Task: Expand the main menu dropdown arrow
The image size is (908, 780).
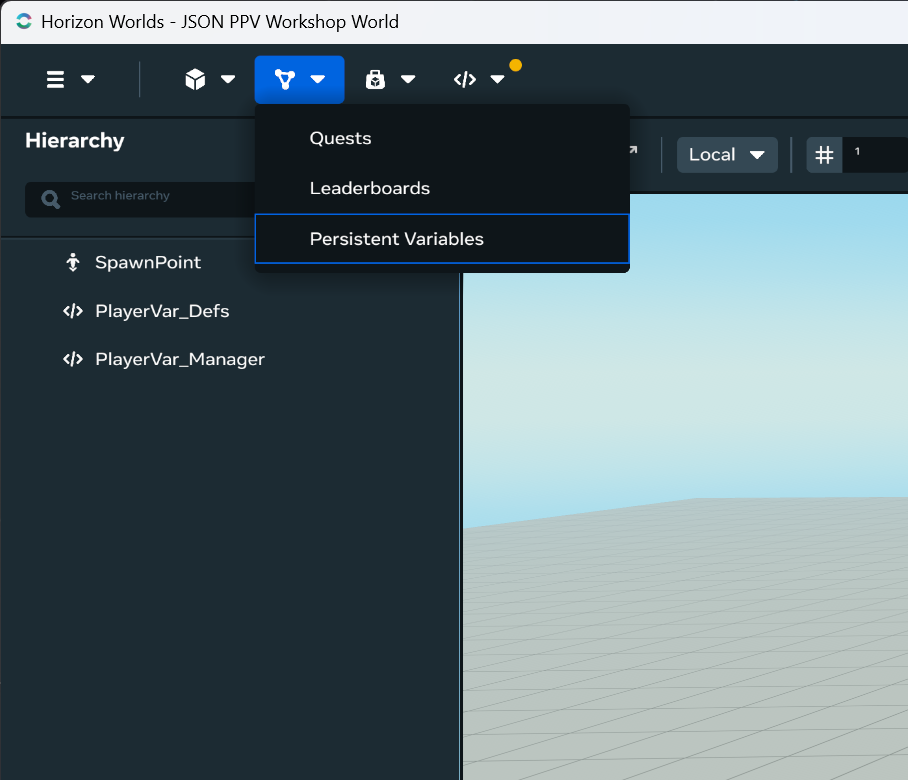Action: point(88,79)
